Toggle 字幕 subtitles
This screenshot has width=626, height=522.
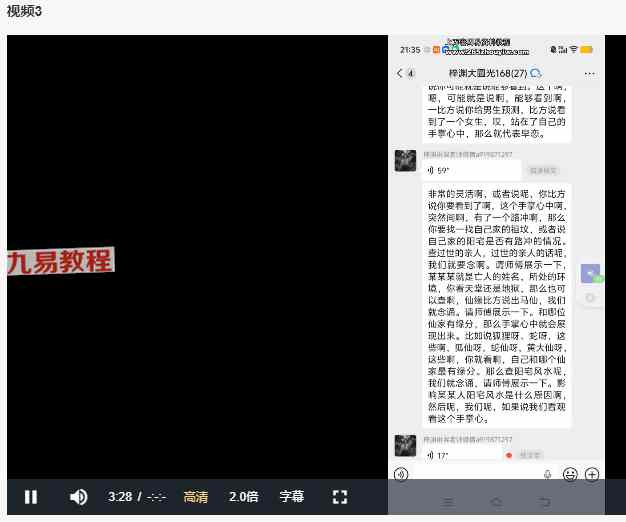pos(291,497)
